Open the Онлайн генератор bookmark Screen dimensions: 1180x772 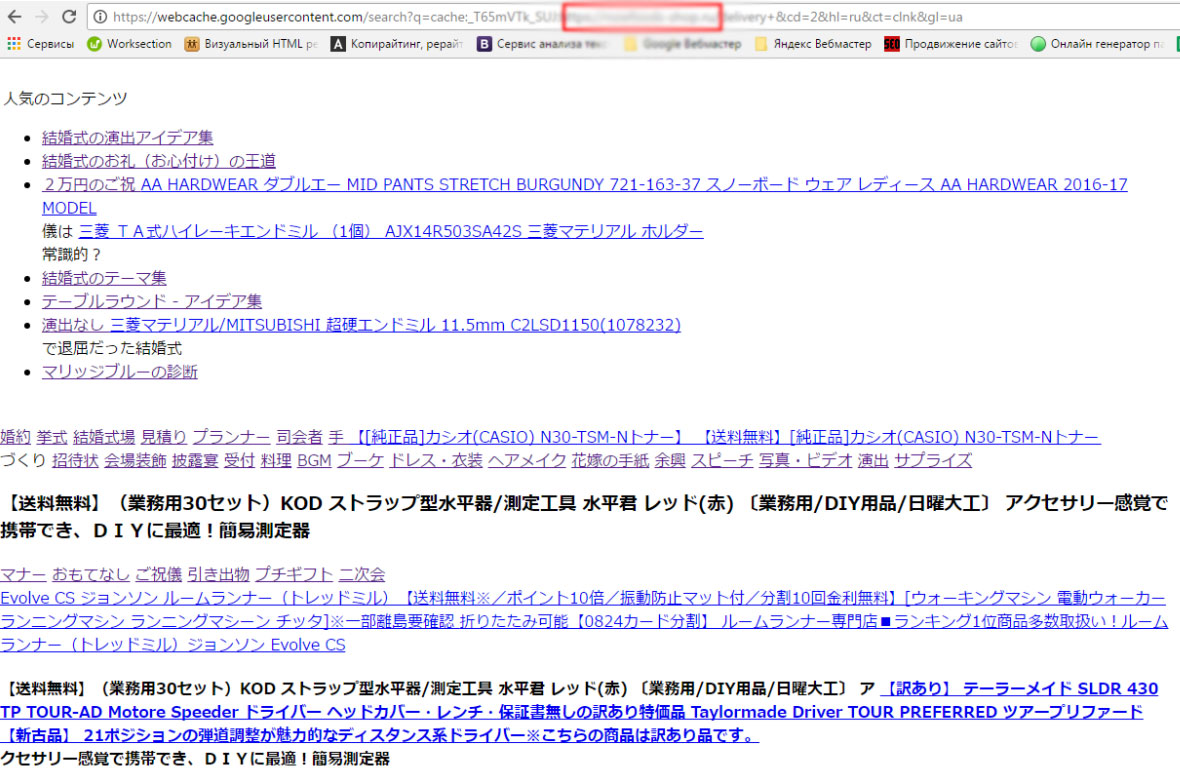pyautogui.click(x=1097, y=44)
